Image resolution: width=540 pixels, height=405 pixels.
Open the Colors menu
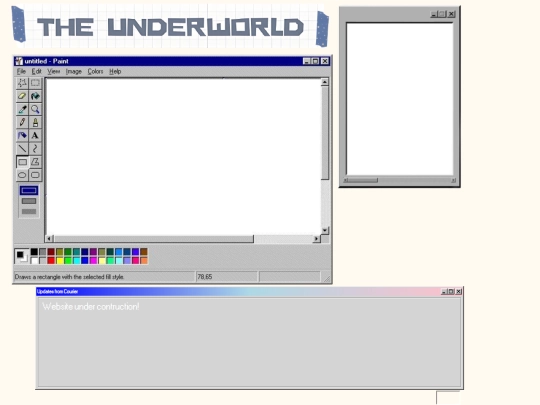(95, 71)
